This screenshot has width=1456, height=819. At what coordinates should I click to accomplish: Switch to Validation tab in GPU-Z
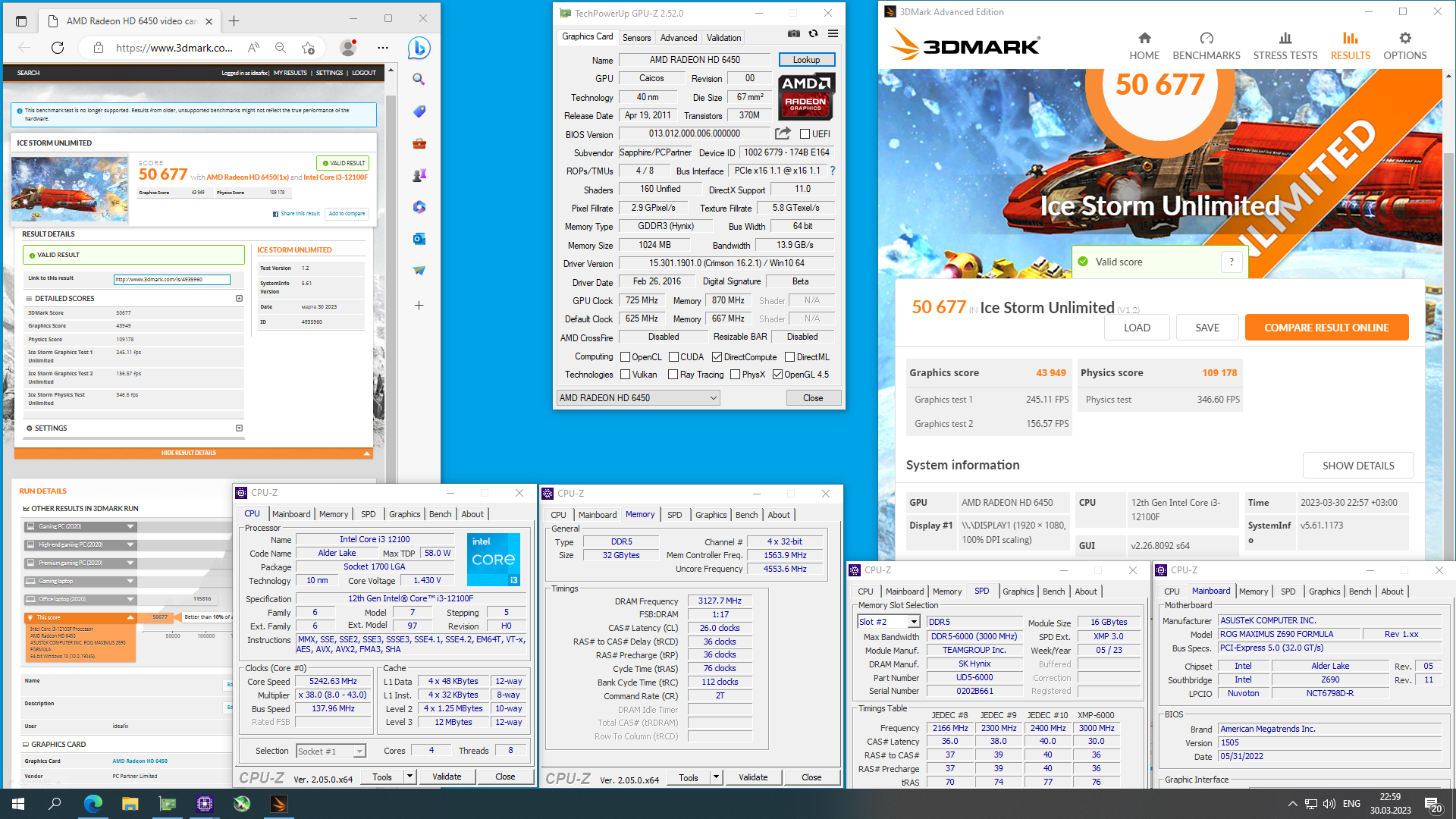coord(724,38)
